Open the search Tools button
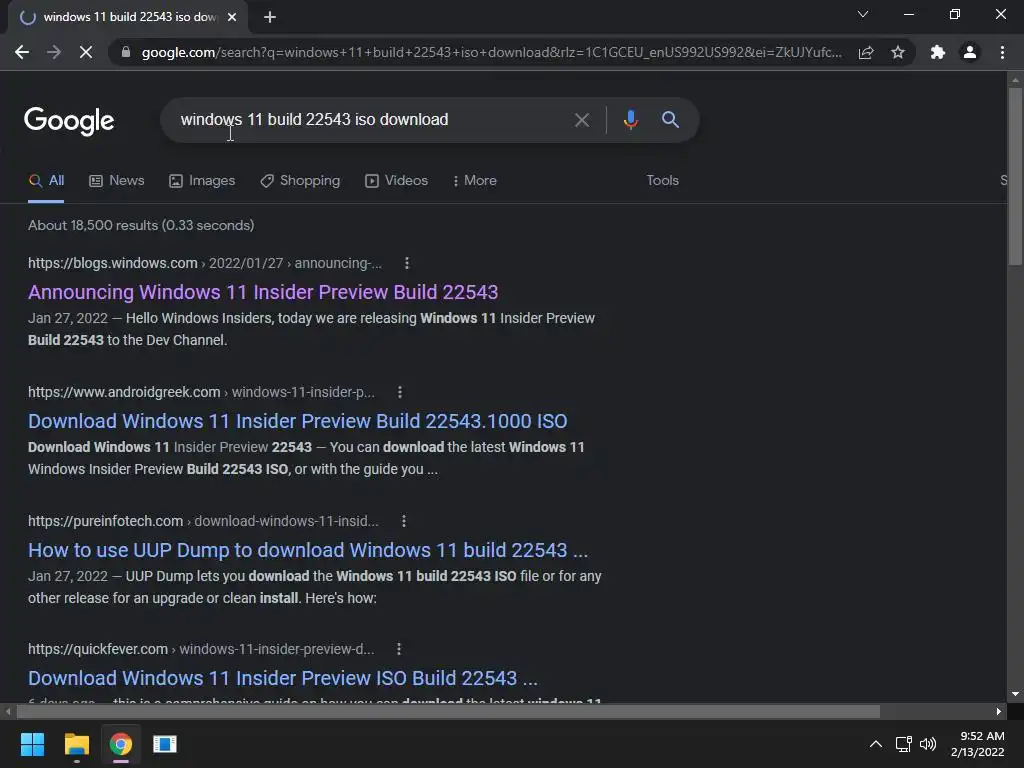 point(662,181)
